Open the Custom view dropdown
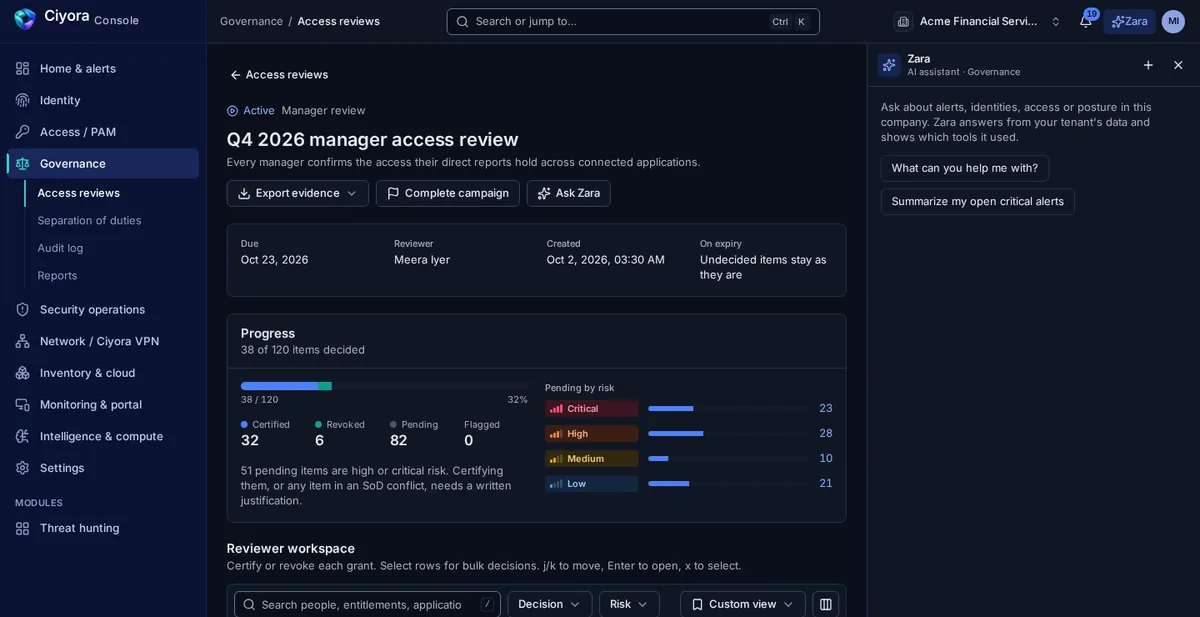 click(743, 604)
